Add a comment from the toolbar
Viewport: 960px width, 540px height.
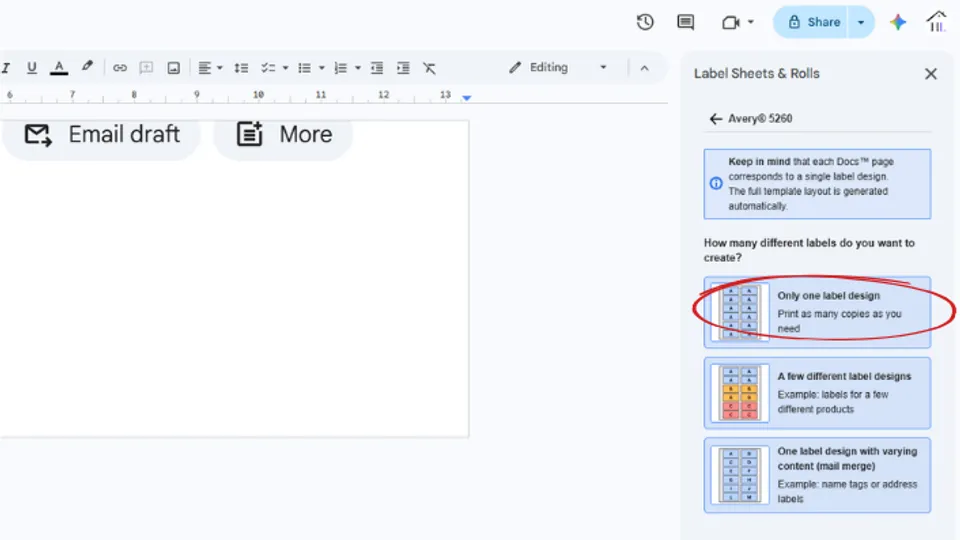click(x=146, y=67)
